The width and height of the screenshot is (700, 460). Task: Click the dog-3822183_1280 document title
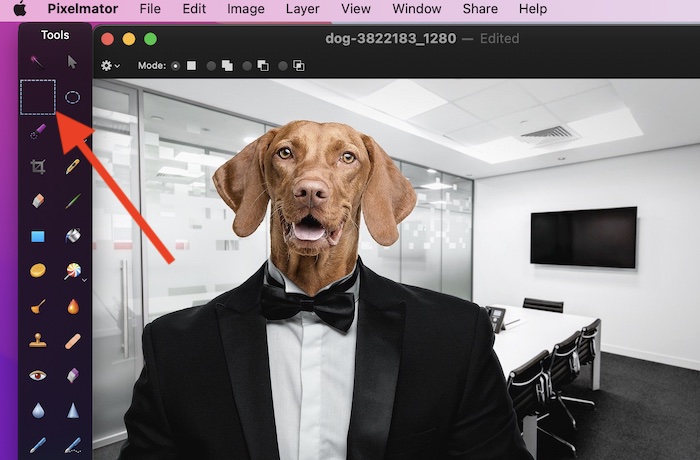point(391,38)
